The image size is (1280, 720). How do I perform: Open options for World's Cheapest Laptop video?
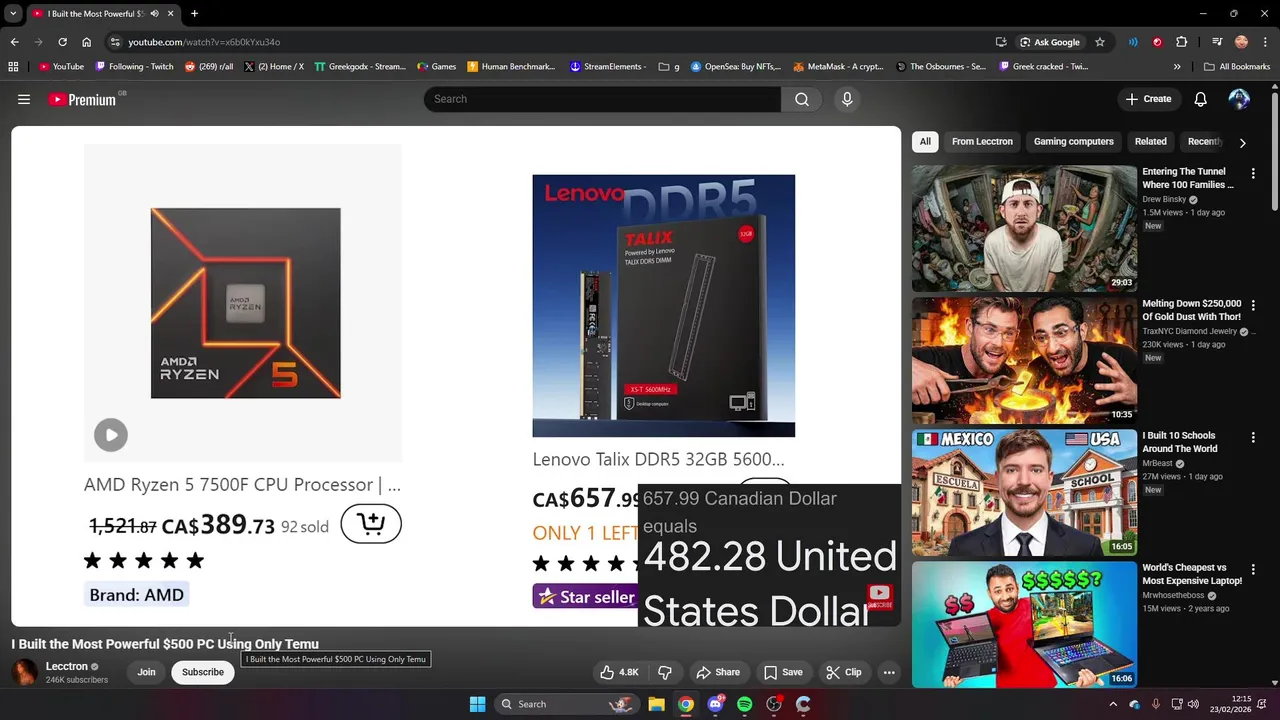[1253, 569]
